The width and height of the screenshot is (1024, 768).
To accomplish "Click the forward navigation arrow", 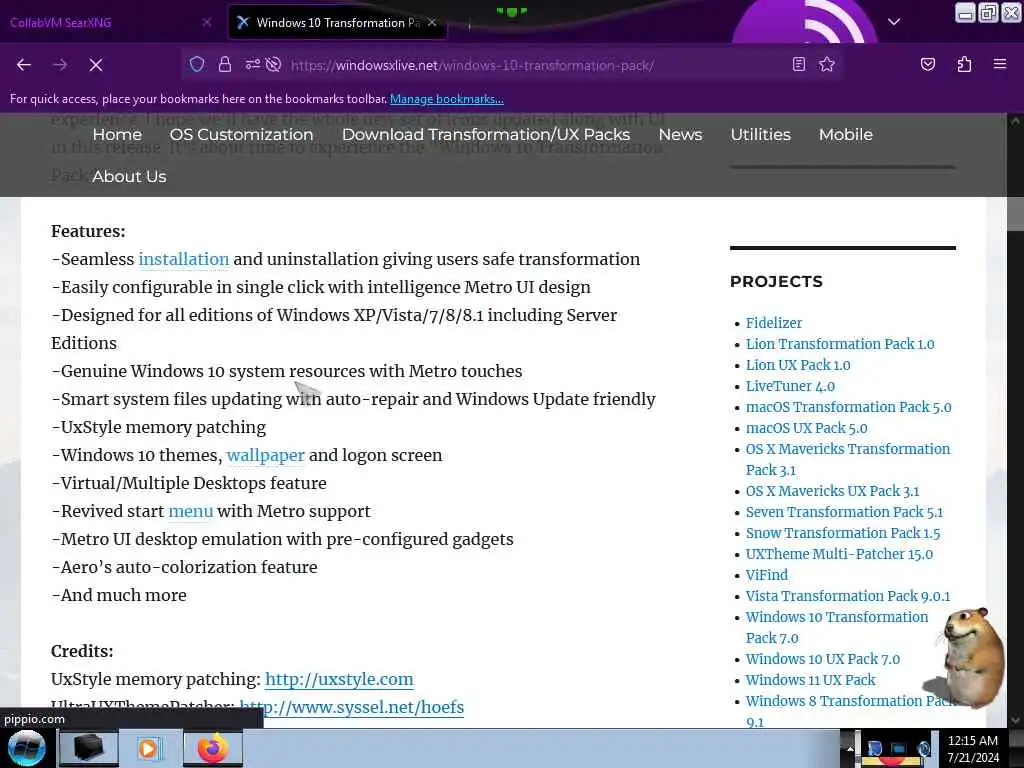I will 60,65.
